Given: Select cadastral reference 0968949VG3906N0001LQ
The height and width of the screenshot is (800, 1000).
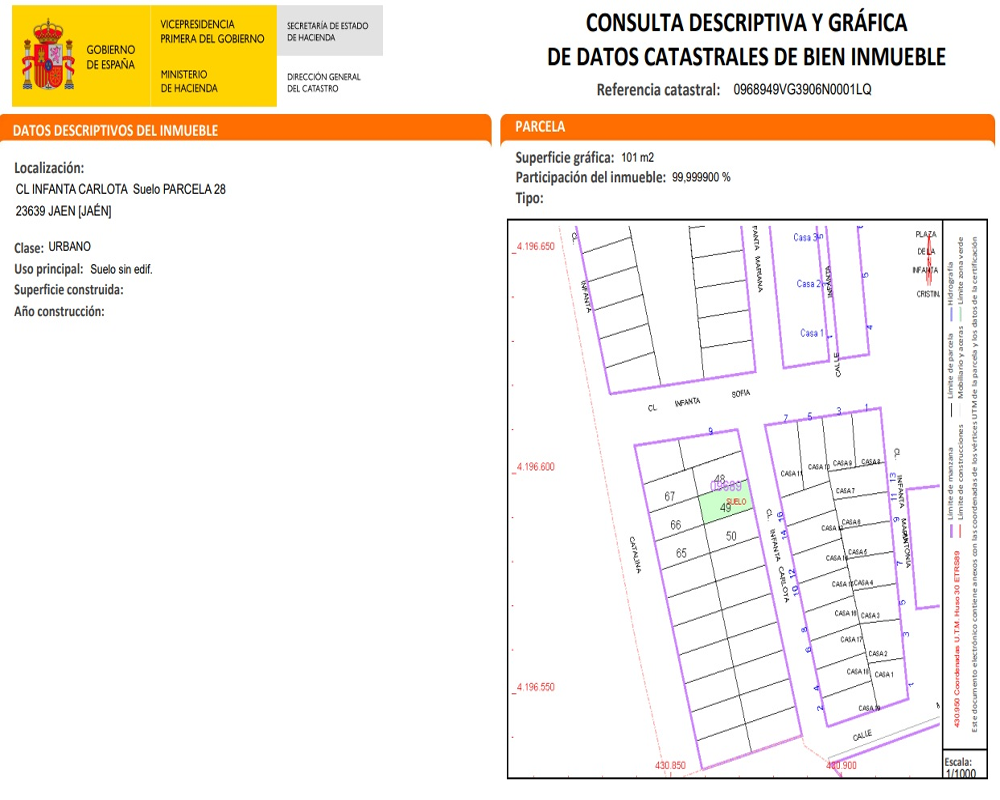Looking at the screenshot, I should [802, 89].
